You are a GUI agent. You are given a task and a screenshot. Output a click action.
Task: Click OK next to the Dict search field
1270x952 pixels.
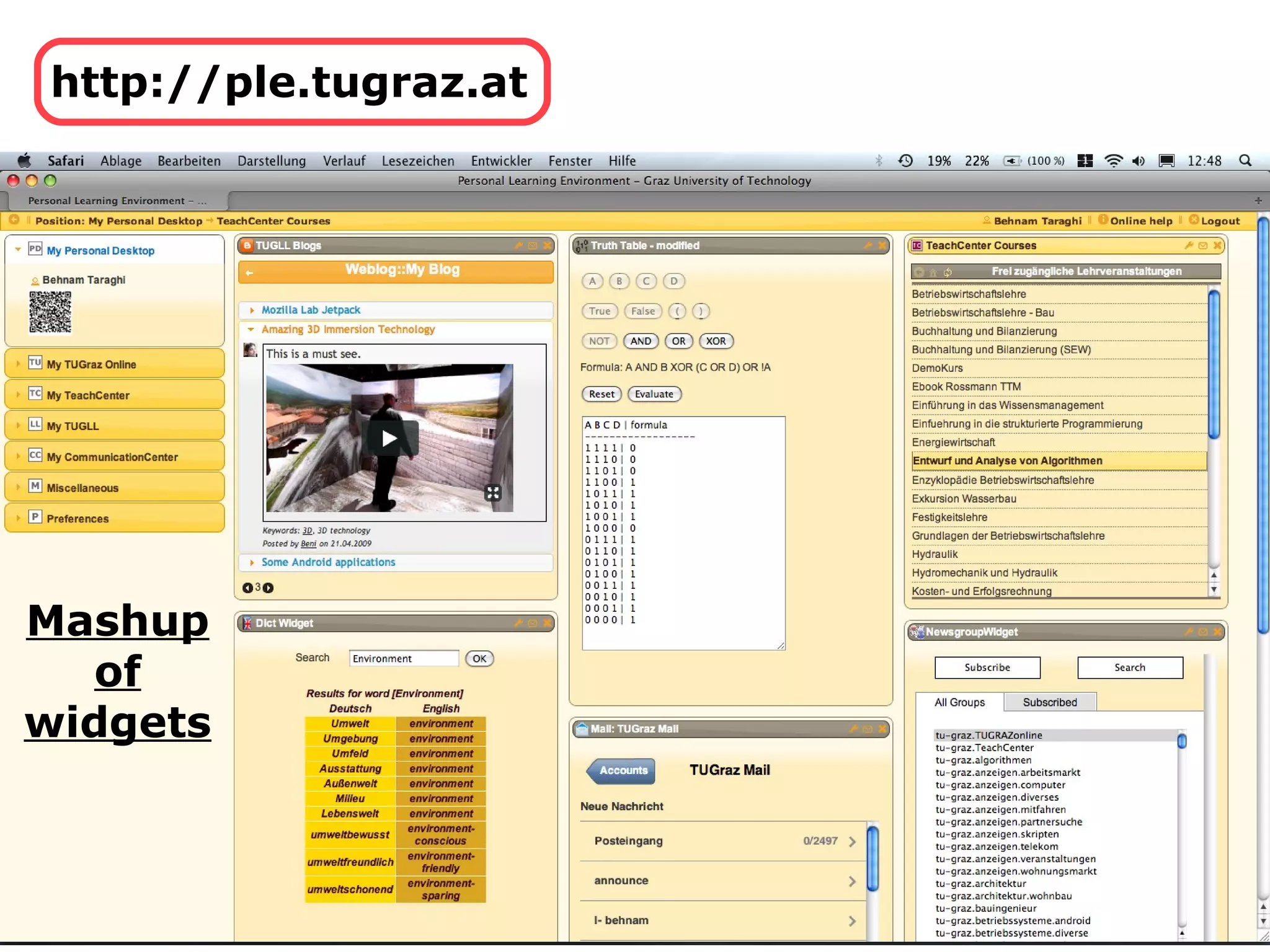[x=479, y=658]
